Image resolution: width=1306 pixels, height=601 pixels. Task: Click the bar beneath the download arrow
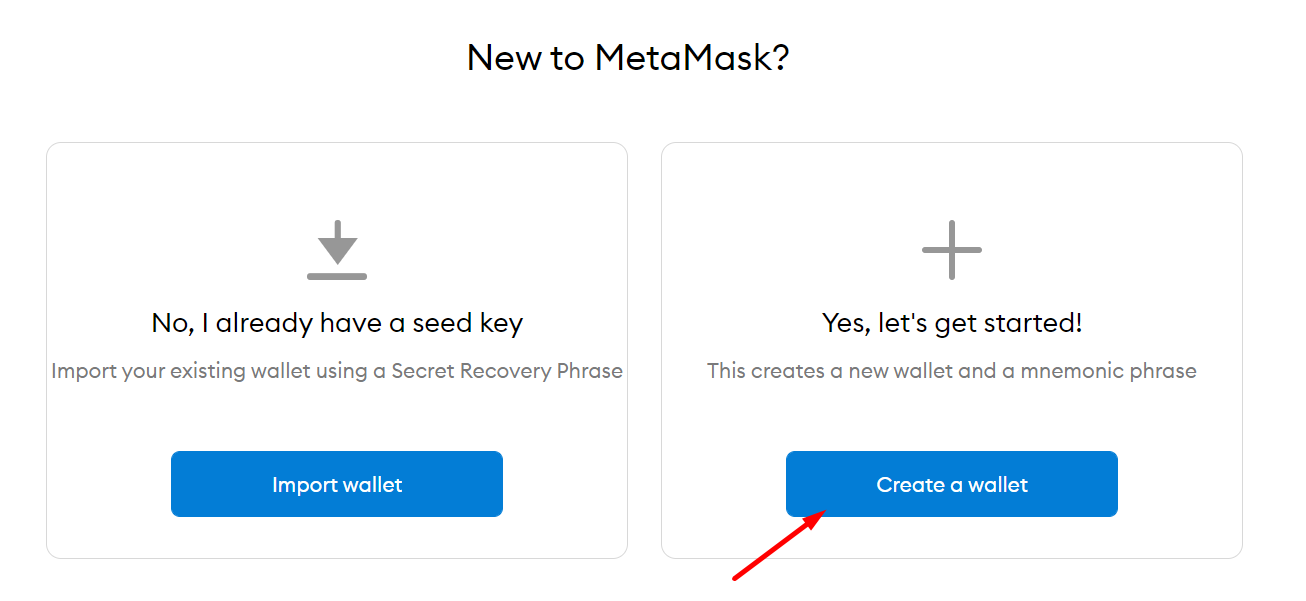(337, 276)
